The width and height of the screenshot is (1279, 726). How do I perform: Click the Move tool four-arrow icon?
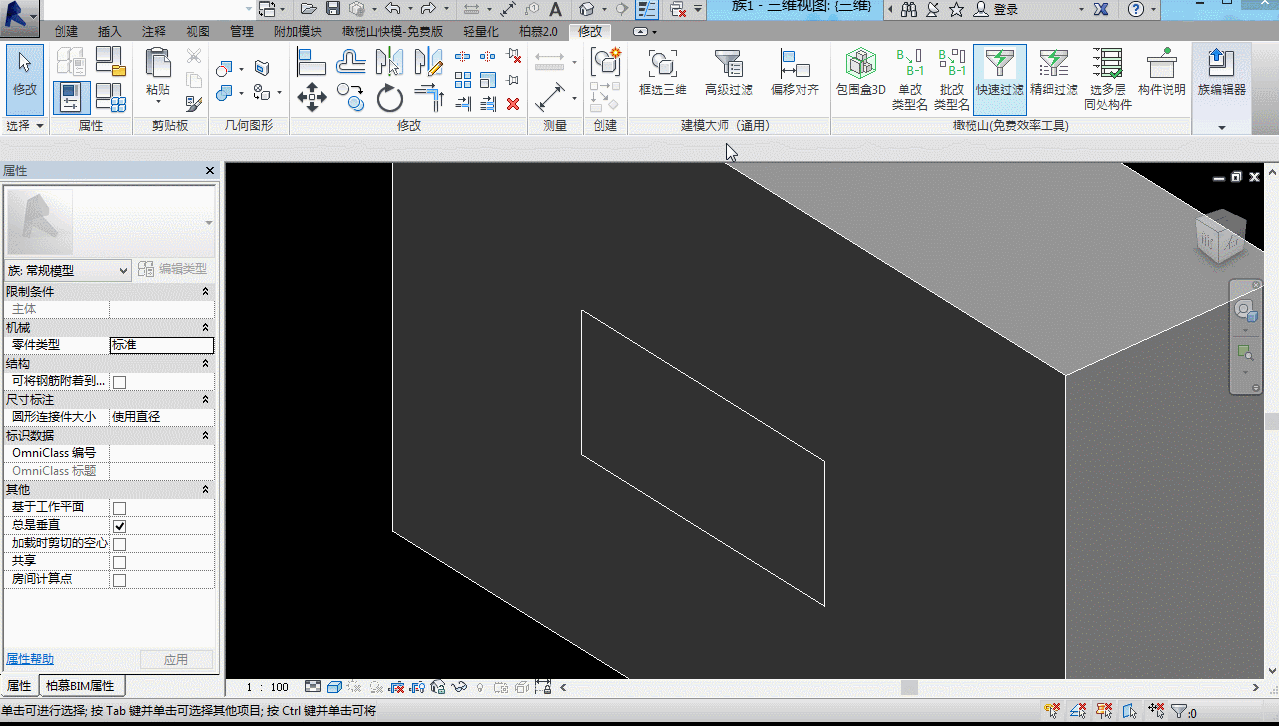click(312, 98)
